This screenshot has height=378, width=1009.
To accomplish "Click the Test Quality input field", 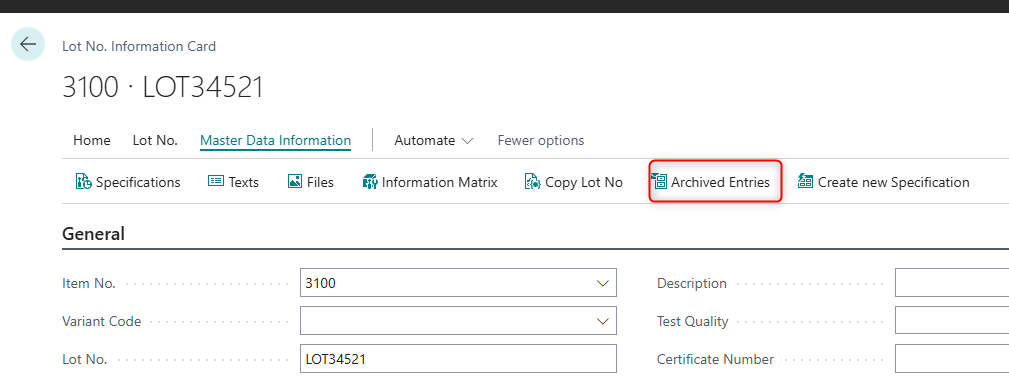I will tap(952, 321).
